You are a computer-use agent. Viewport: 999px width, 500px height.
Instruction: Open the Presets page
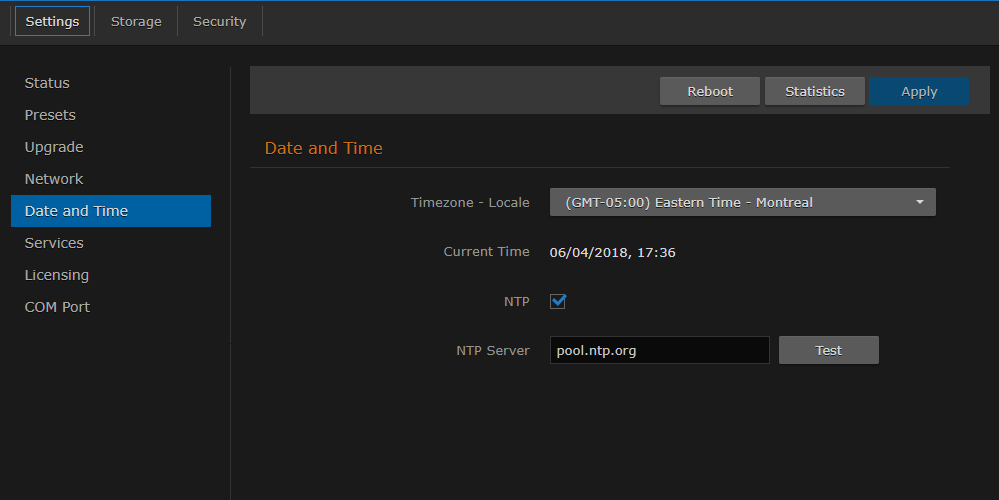[x=50, y=115]
